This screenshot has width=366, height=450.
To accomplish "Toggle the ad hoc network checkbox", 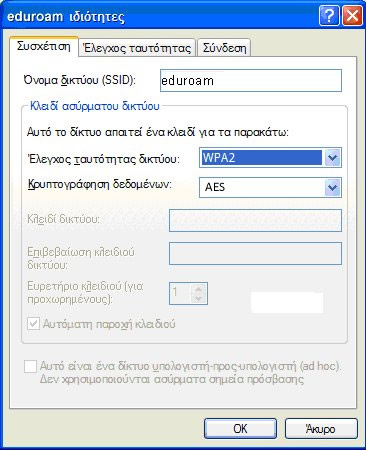I will 31,366.
